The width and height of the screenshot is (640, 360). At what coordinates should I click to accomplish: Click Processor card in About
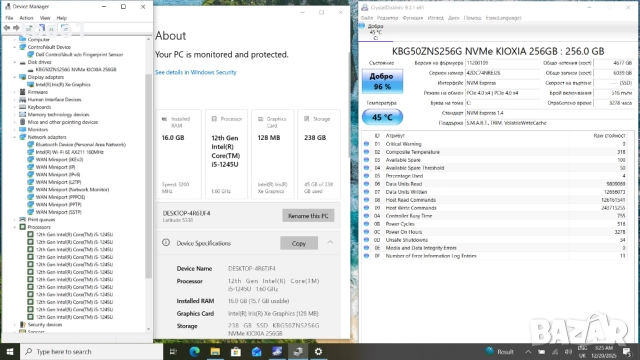(227, 154)
